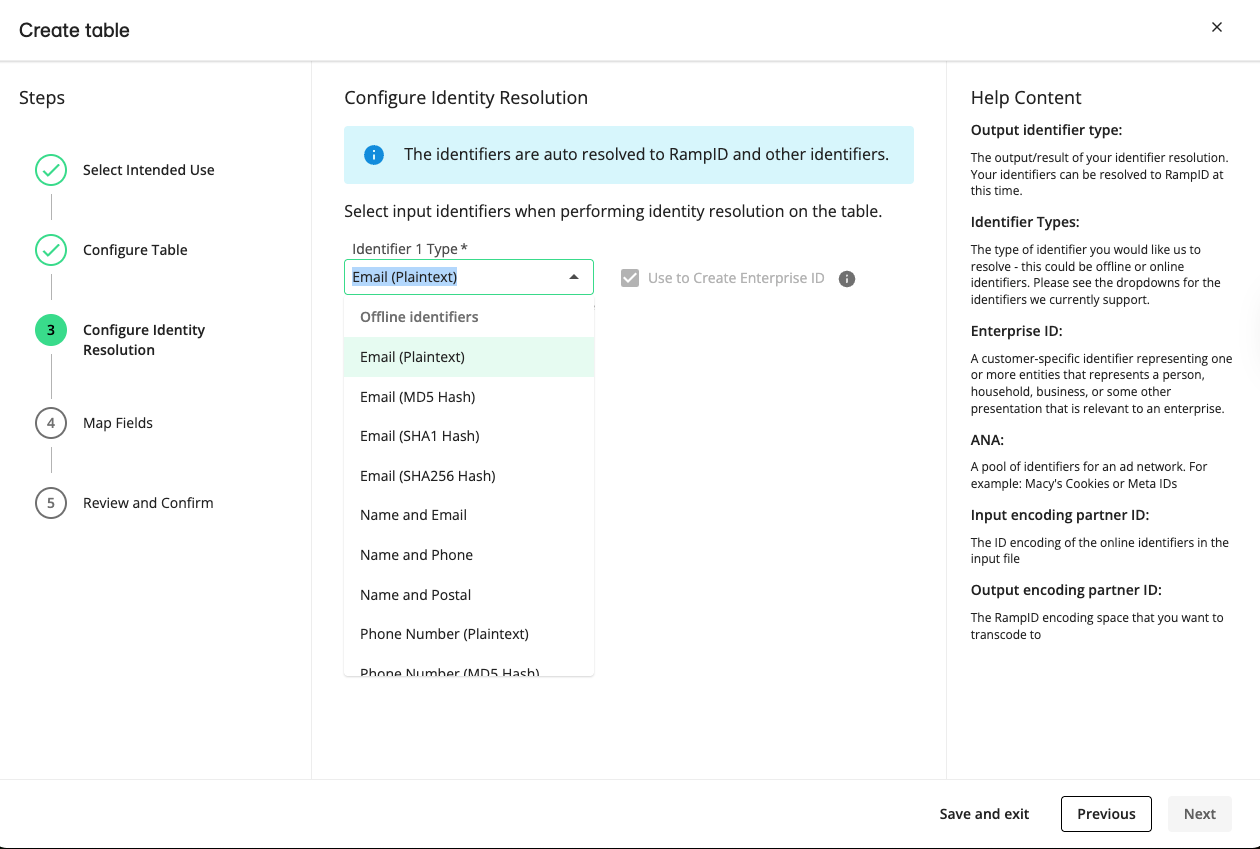Close the Create table dialog

1217,28
